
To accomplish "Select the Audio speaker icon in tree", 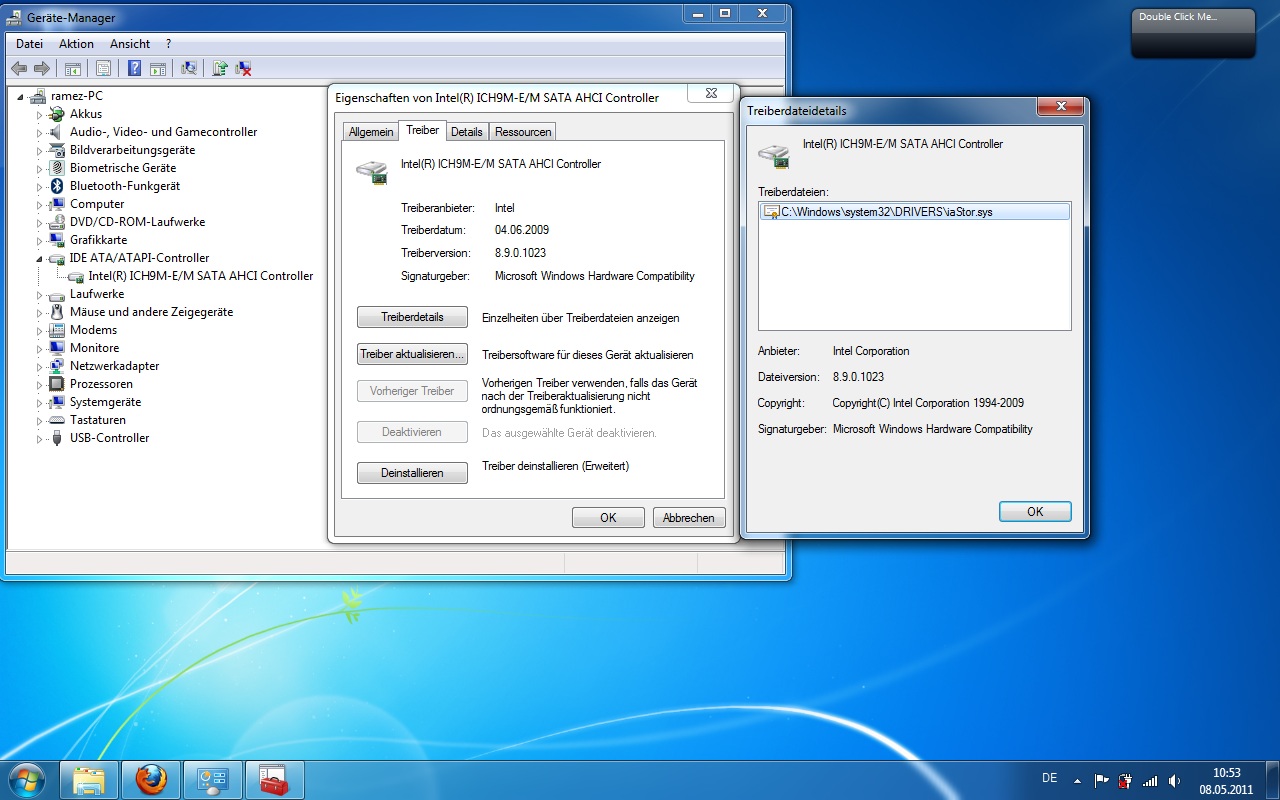I will tap(58, 132).
